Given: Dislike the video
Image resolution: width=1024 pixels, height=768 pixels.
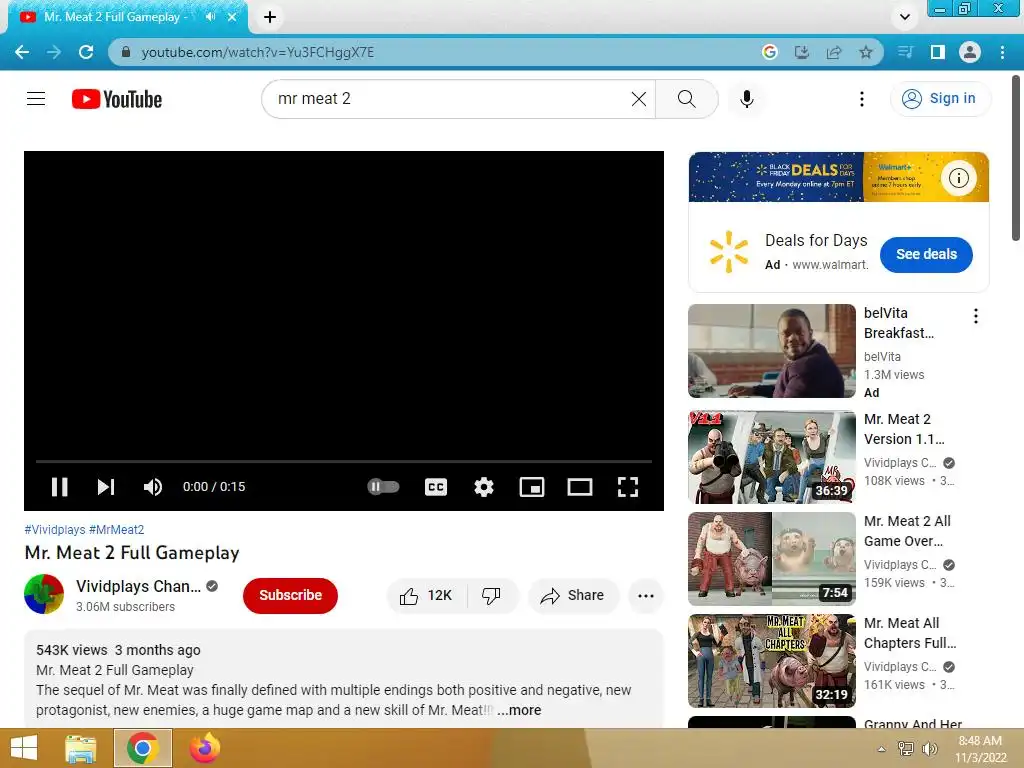Looking at the screenshot, I should tap(491, 596).
